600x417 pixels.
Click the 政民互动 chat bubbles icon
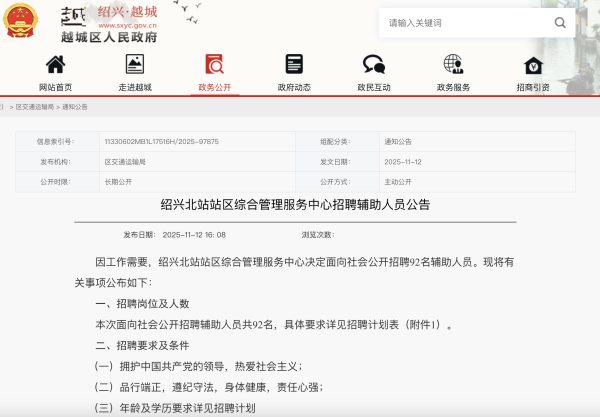tap(374, 65)
